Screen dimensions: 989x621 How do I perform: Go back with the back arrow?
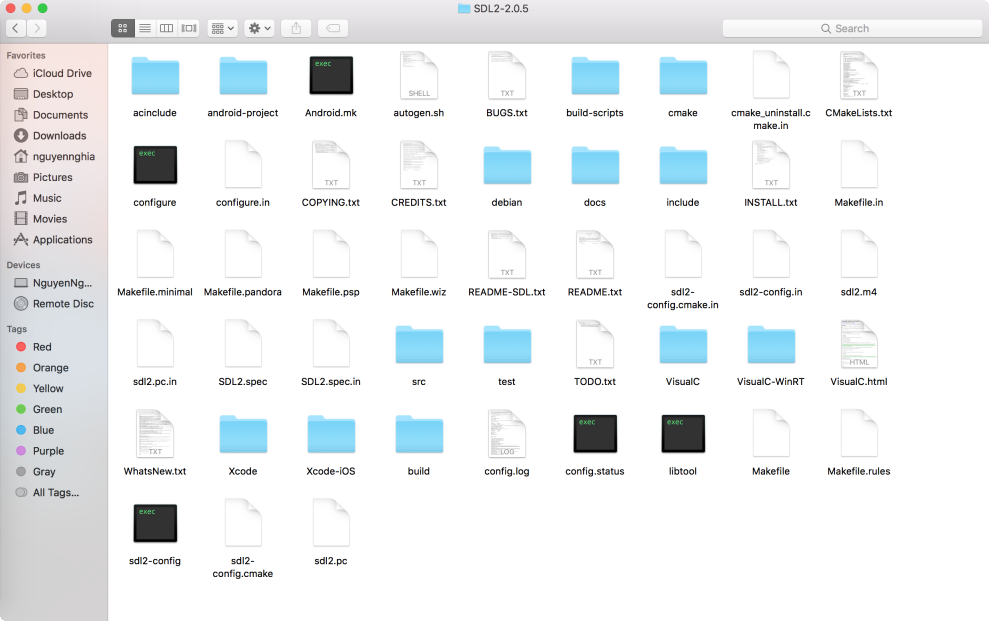tap(16, 28)
